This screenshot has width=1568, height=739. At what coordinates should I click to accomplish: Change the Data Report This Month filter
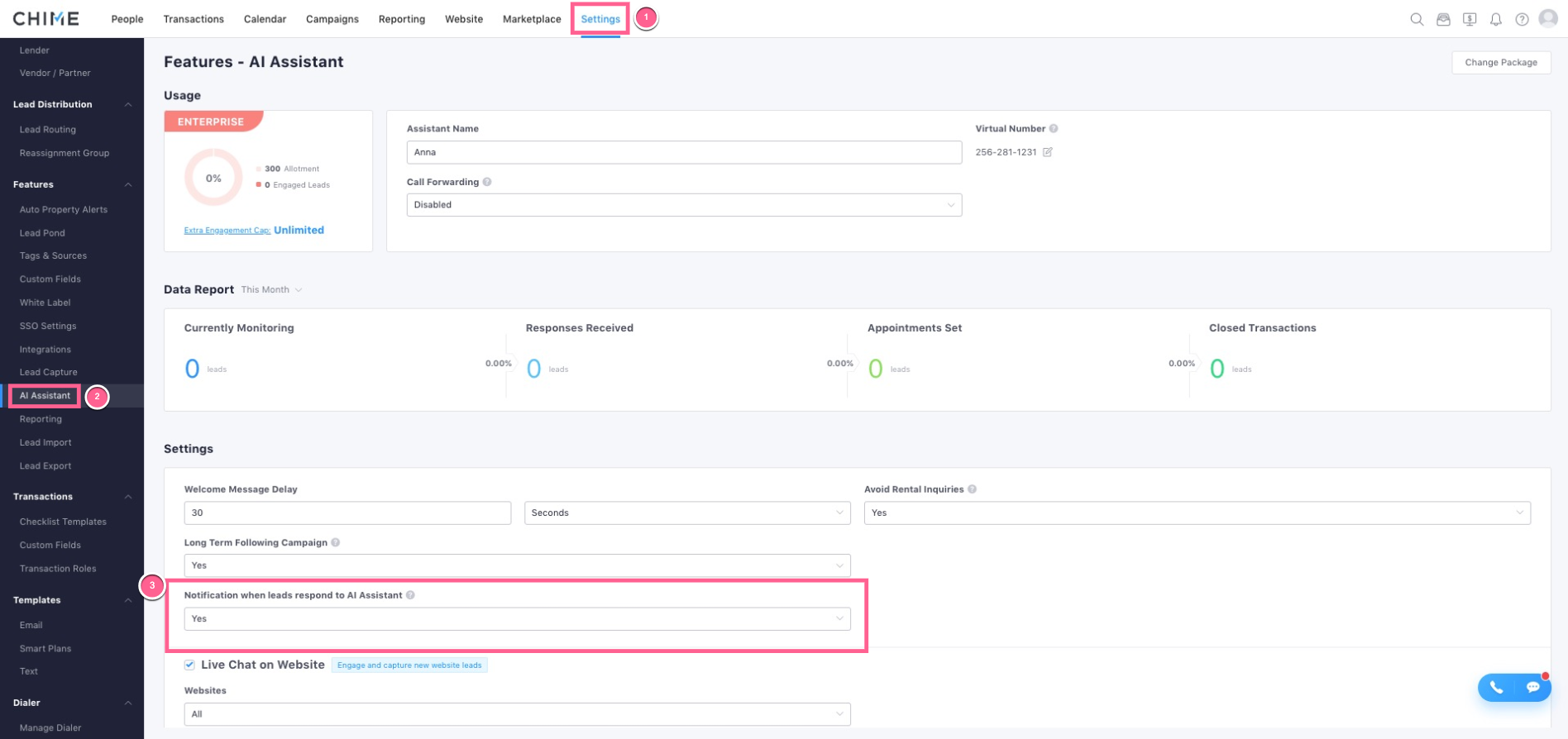point(271,290)
